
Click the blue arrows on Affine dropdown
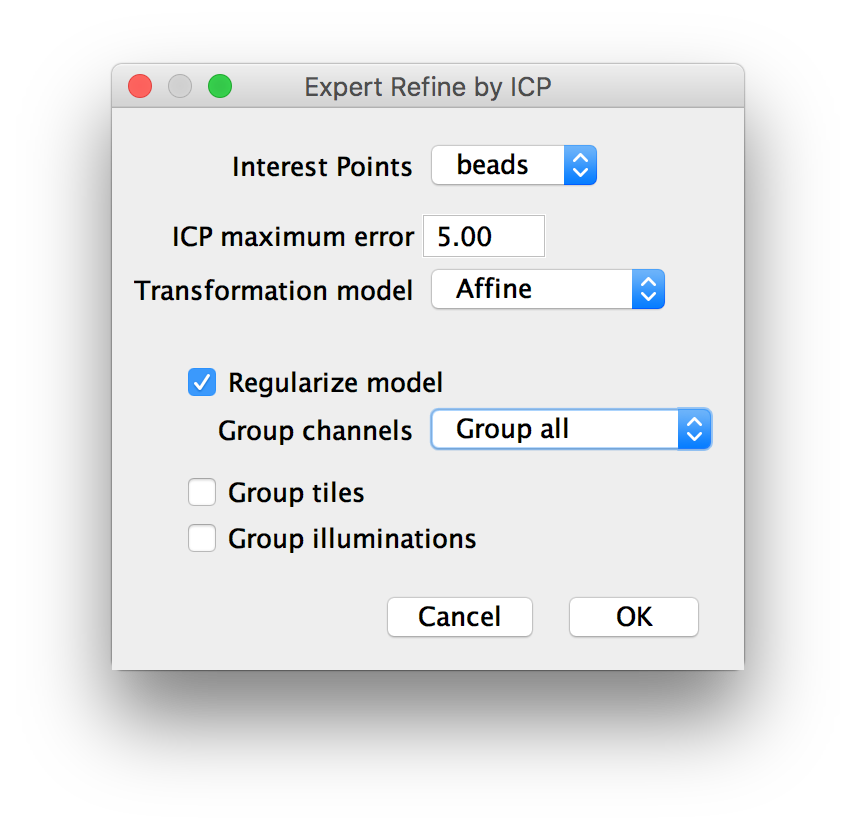(648, 289)
